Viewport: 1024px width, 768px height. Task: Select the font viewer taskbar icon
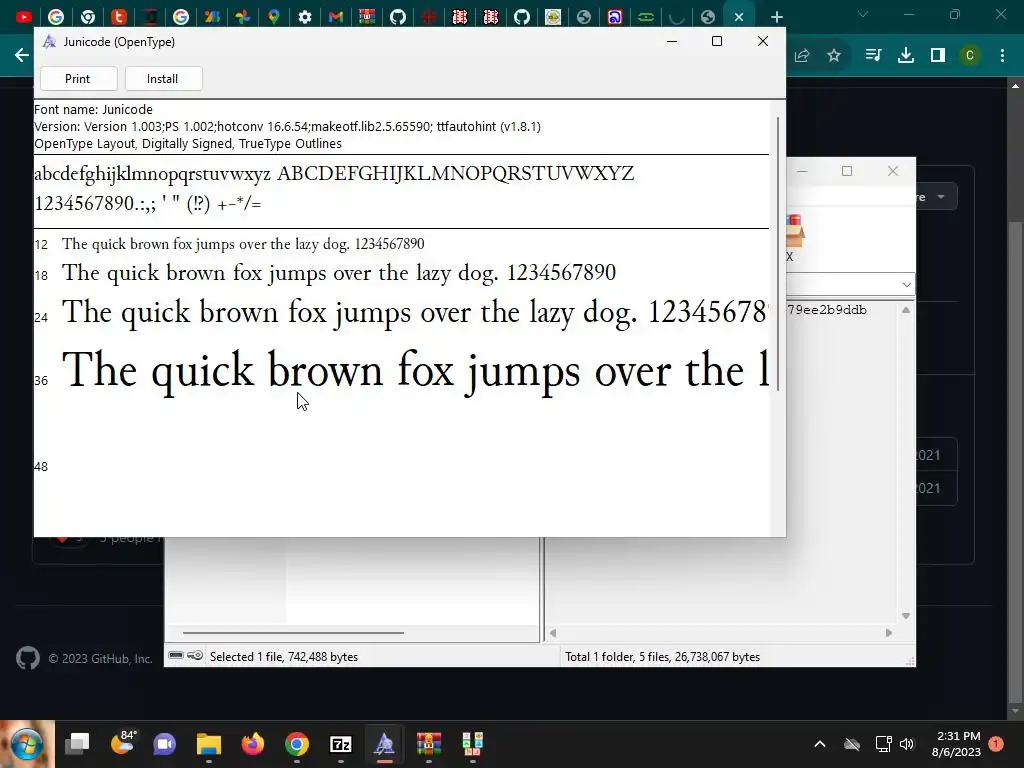[x=385, y=744]
